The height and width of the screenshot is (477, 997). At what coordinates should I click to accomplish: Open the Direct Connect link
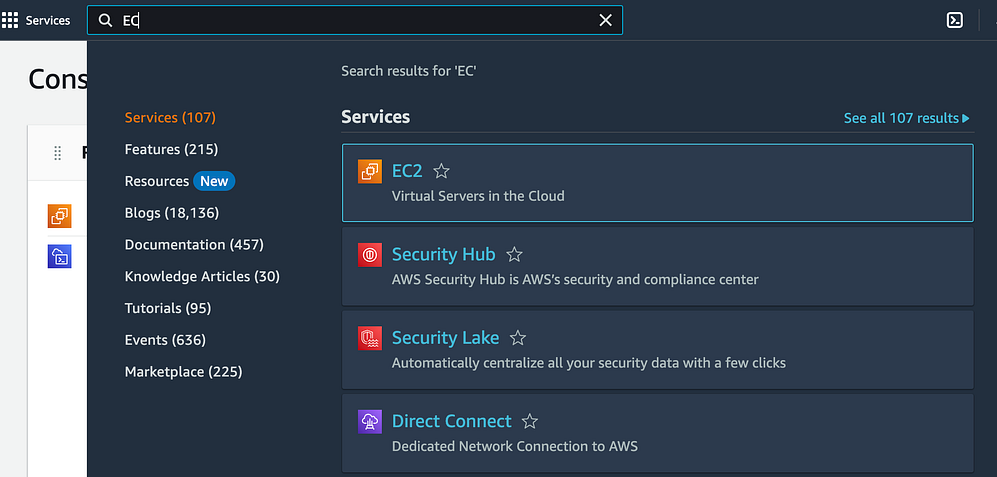(451, 421)
